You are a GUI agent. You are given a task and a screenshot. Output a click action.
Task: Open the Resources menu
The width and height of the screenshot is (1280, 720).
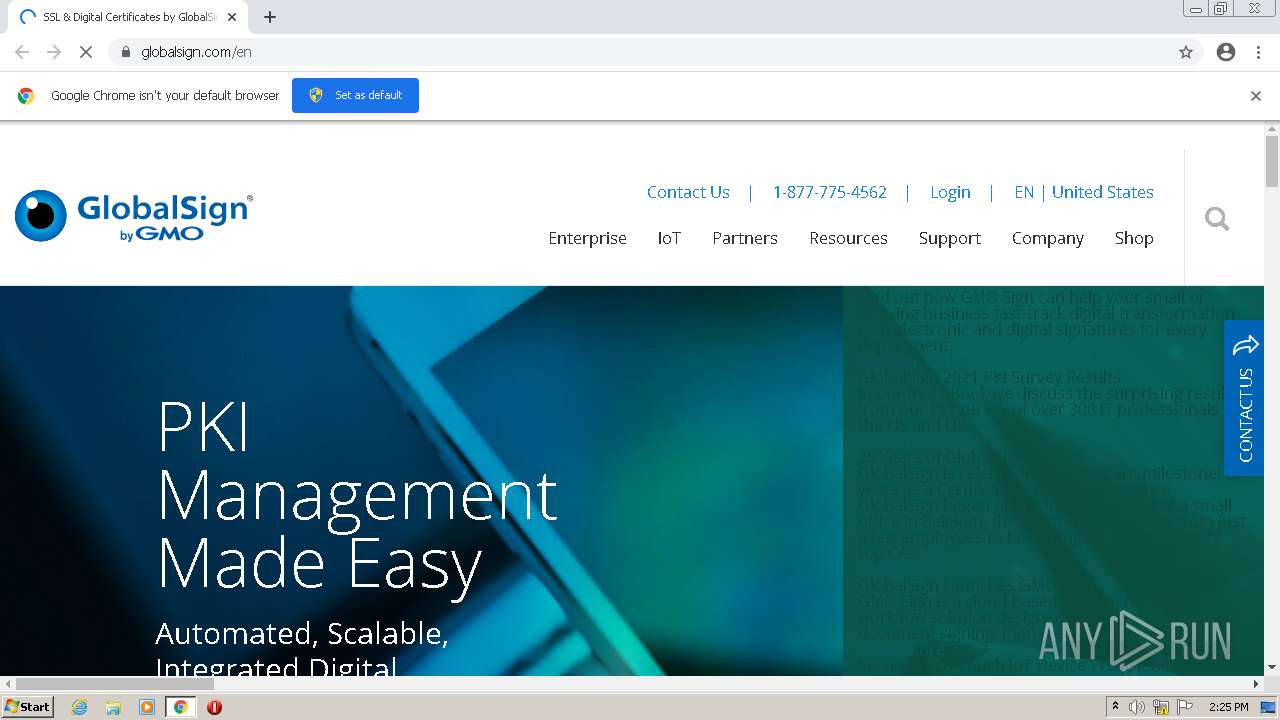[848, 238]
